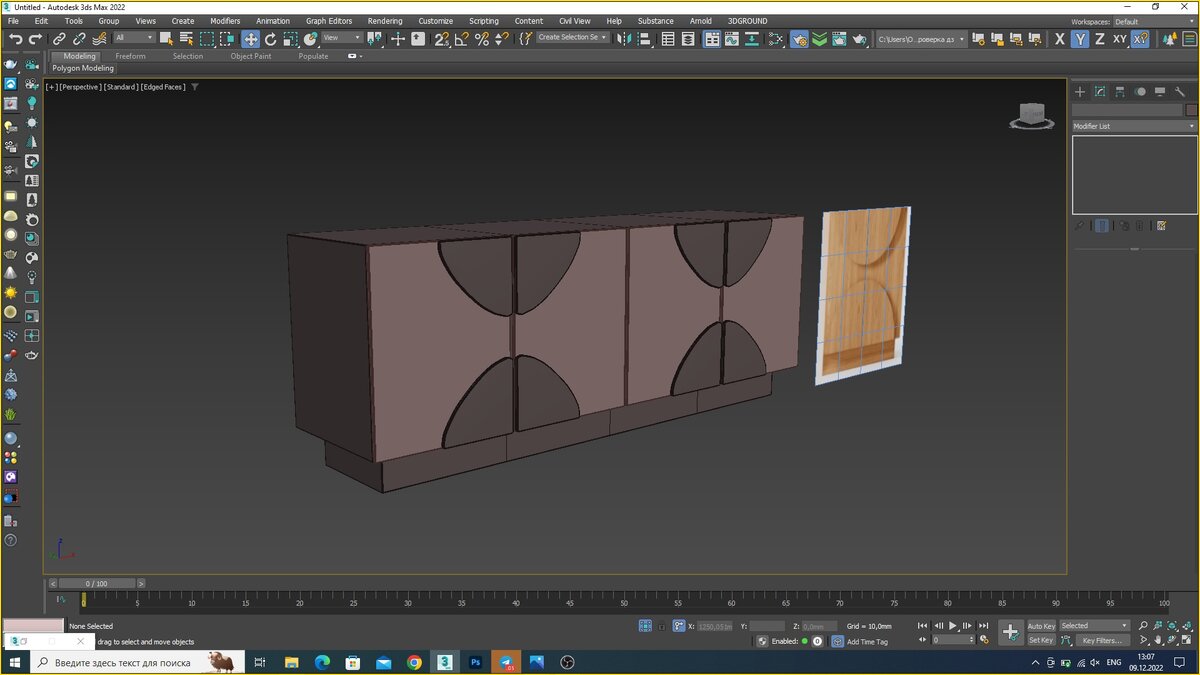1200x675 pixels.
Task: Click the Pan View hand icon
Action: pos(1158,640)
